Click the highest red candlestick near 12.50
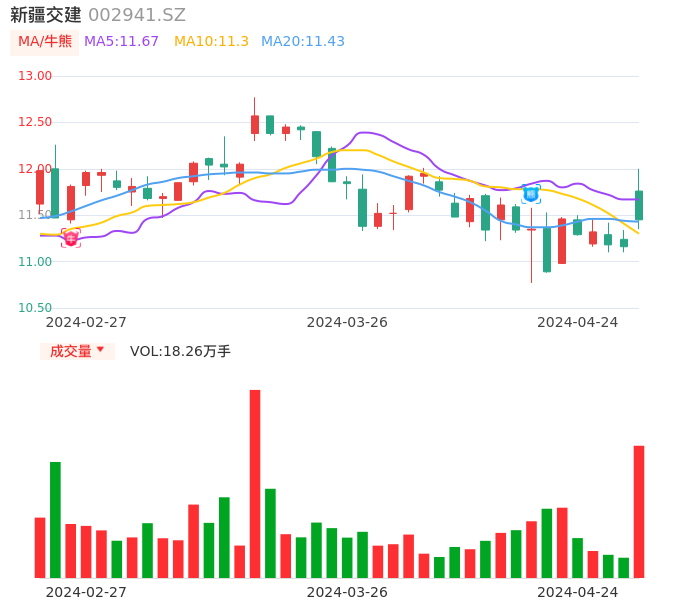 pyautogui.click(x=255, y=124)
